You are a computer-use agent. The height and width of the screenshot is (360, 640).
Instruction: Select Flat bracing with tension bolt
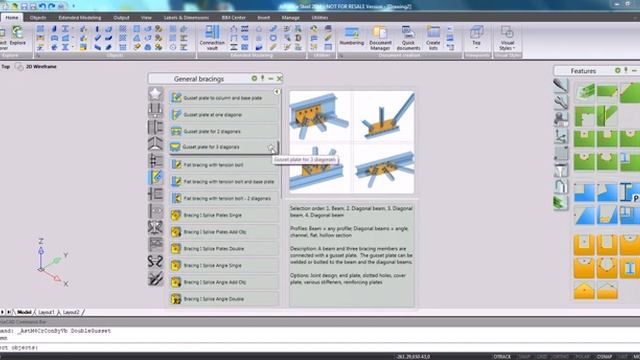224,165
